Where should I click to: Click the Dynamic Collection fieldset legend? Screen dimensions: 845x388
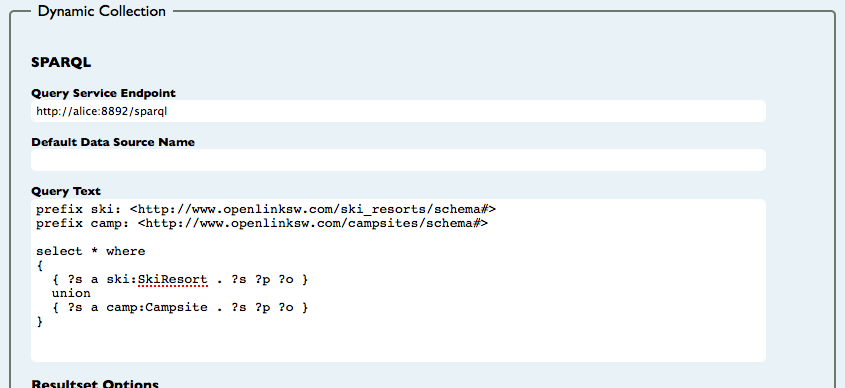click(x=102, y=11)
